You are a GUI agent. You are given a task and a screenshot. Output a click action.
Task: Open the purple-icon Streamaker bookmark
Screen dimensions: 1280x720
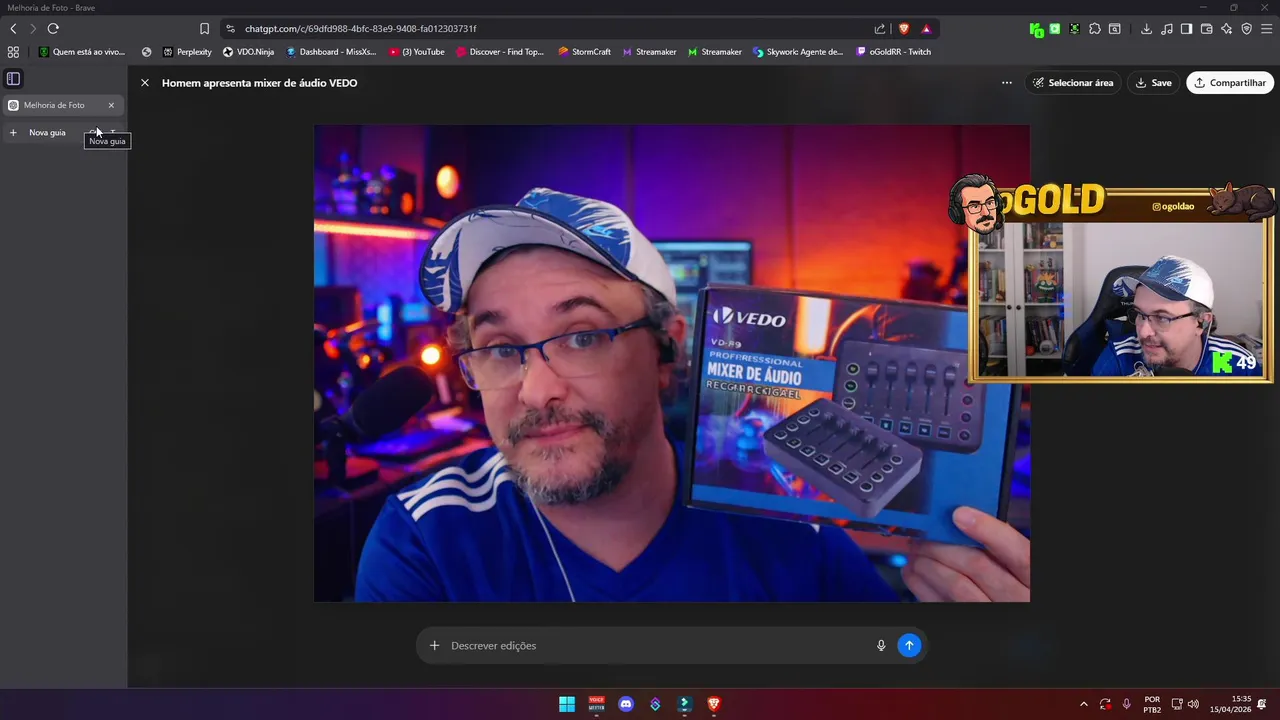(649, 52)
